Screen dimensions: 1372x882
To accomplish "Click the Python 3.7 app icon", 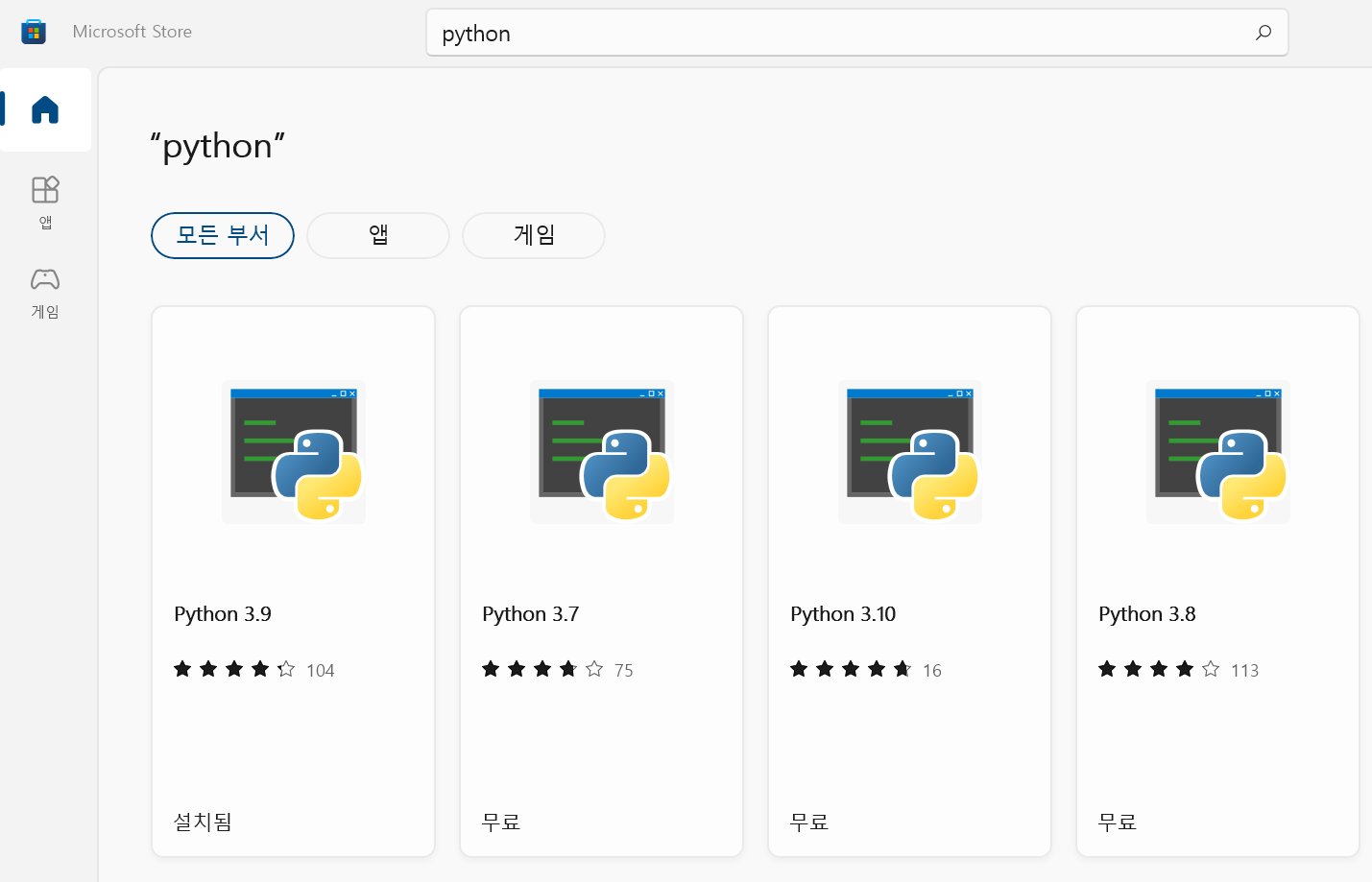I will pos(602,452).
